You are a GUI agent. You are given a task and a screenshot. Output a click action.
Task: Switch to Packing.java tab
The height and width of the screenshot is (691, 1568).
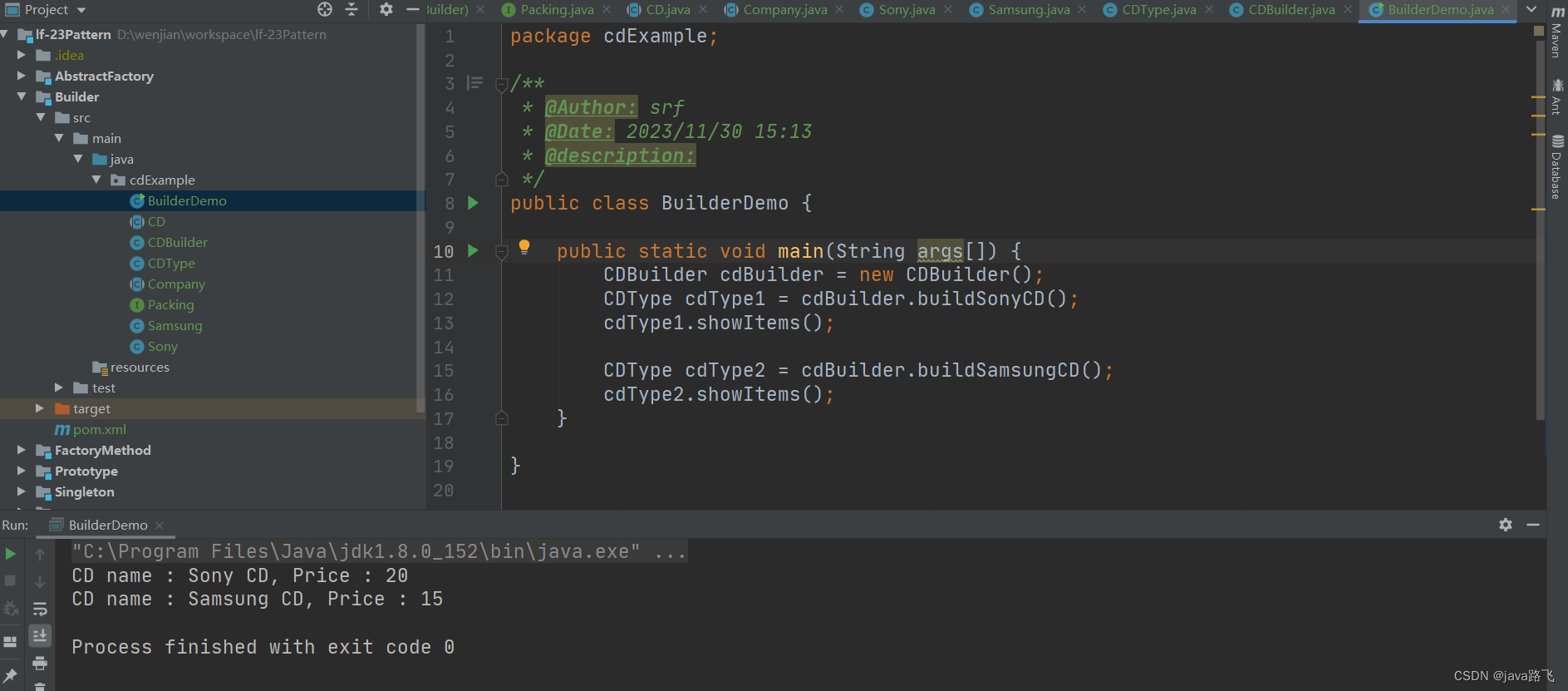click(x=557, y=10)
